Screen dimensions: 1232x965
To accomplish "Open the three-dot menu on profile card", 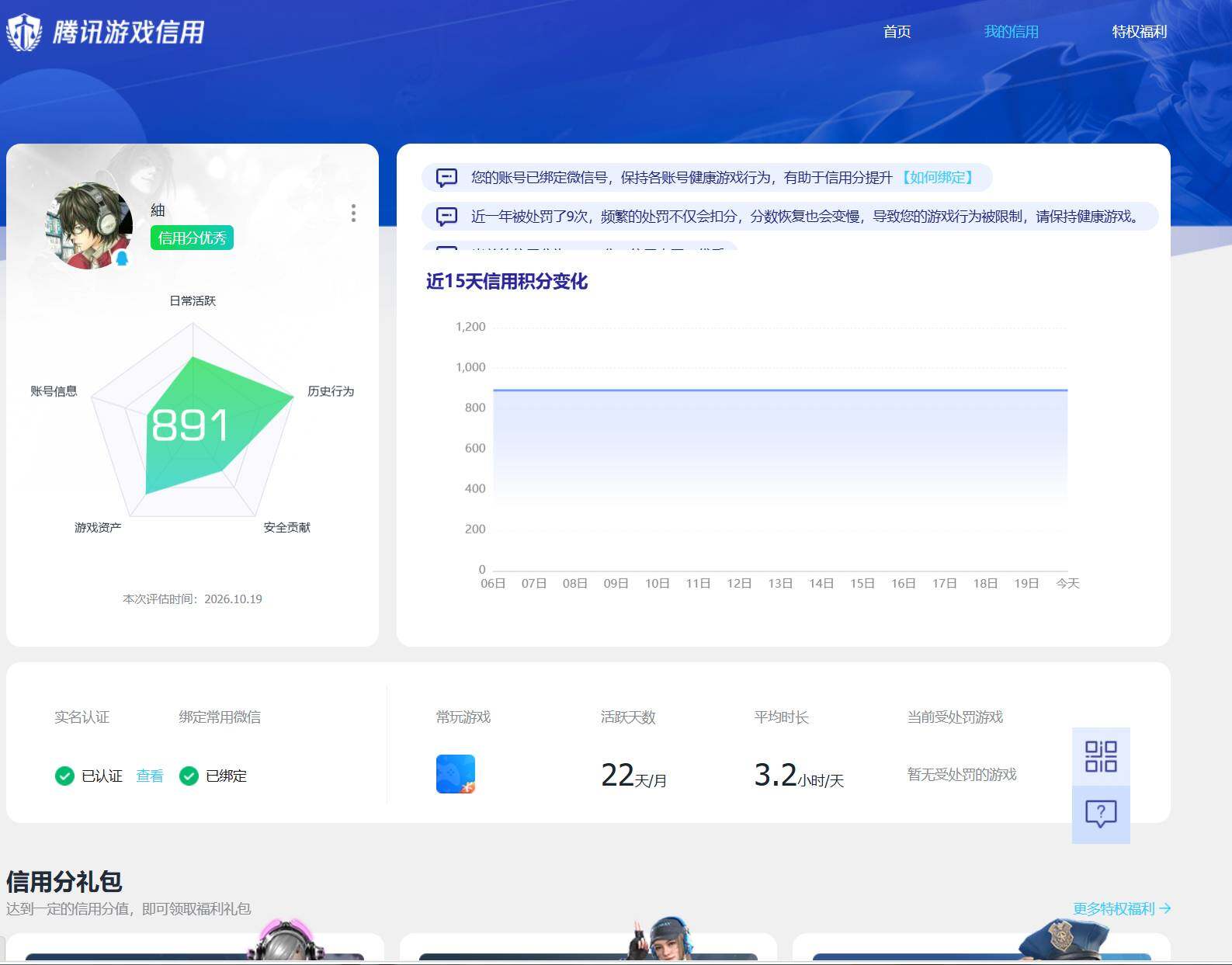I will (353, 213).
